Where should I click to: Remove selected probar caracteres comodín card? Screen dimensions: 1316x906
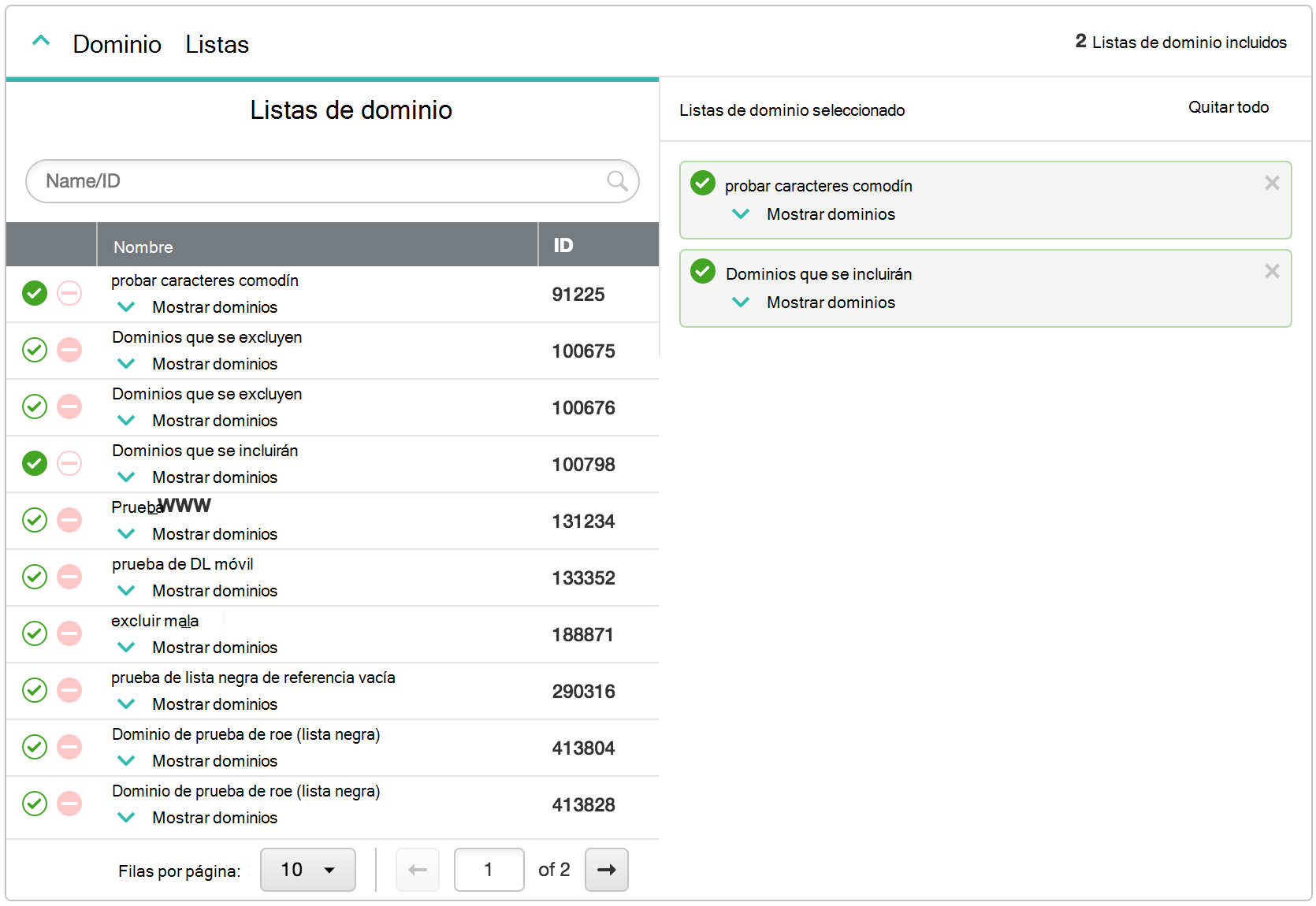pyautogui.click(x=1272, y=183)
